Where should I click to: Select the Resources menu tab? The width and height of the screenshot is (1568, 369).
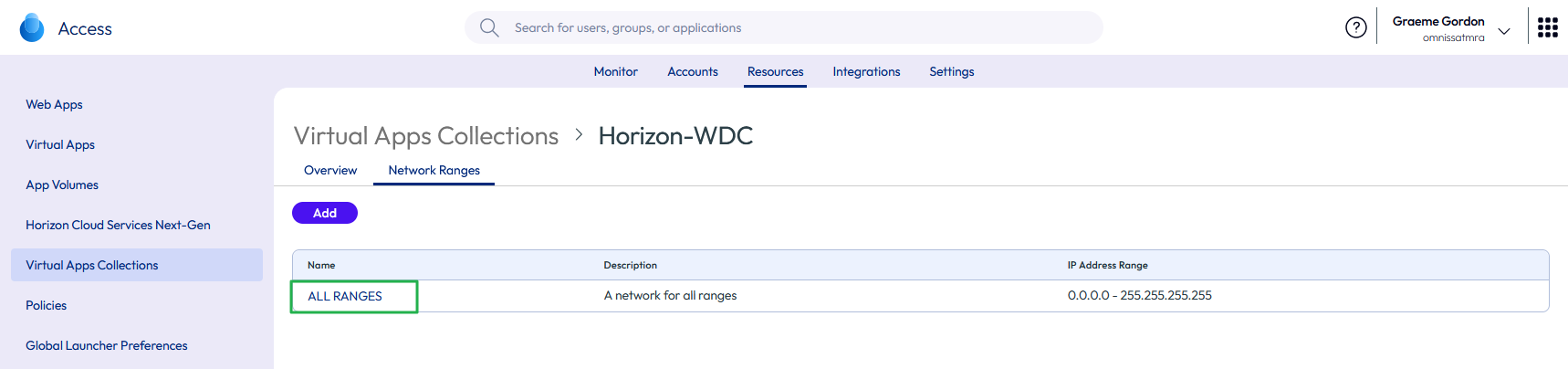[775, 72]
